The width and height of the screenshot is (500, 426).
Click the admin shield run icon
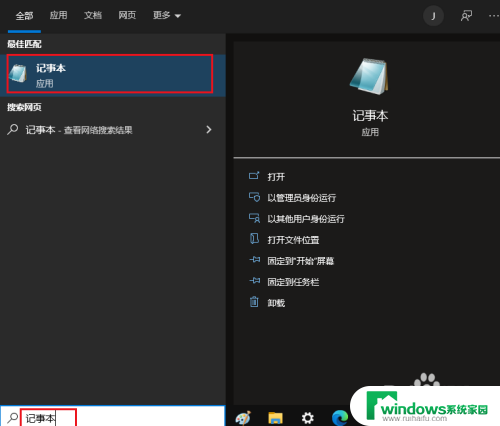pos(255,197)
